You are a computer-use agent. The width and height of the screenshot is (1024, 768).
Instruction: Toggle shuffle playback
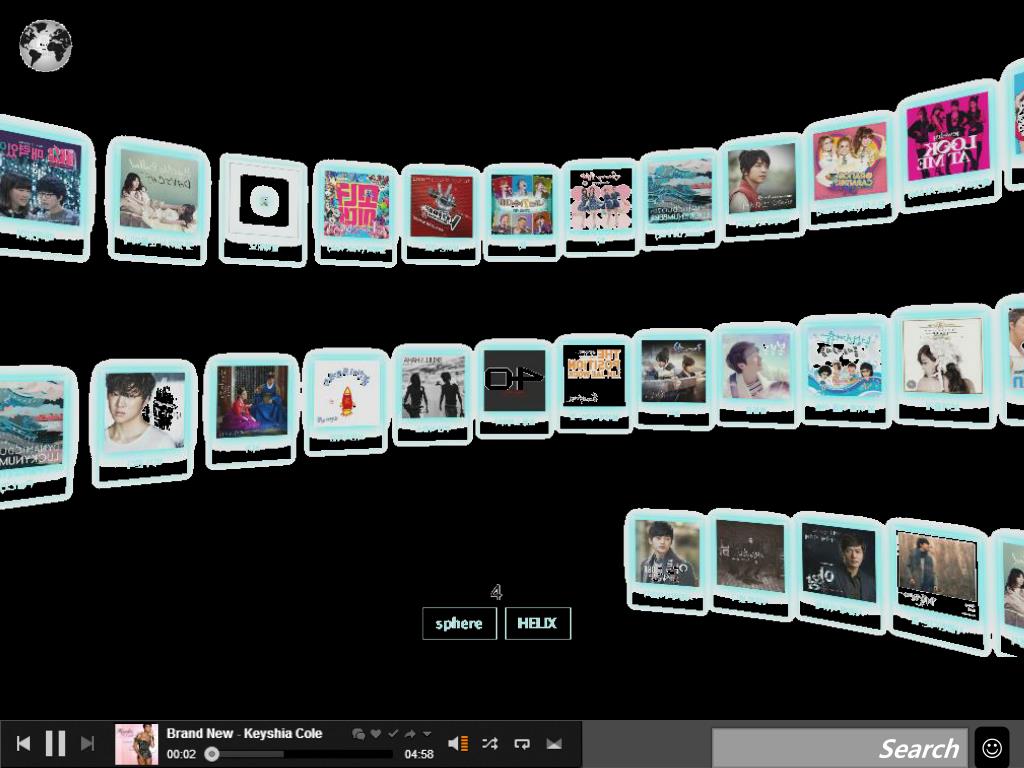[490, 743]
